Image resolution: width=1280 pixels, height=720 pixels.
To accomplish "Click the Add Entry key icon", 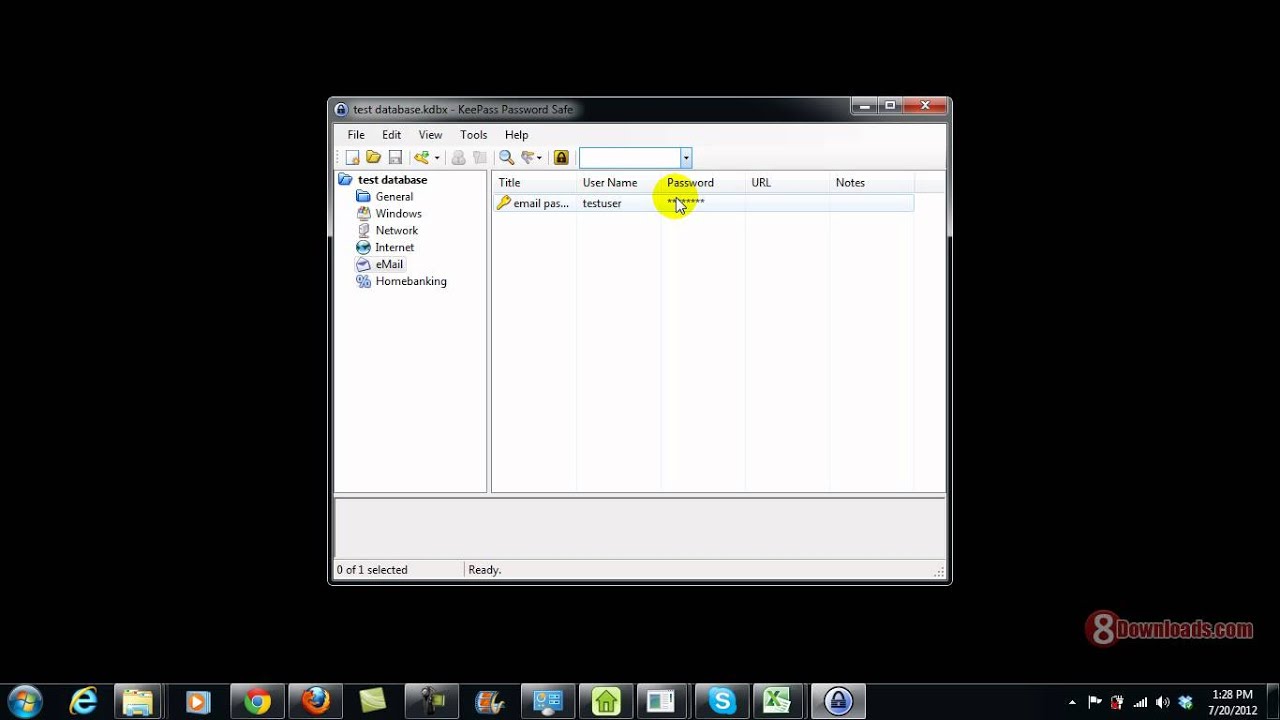I will (x=421, y=157).
